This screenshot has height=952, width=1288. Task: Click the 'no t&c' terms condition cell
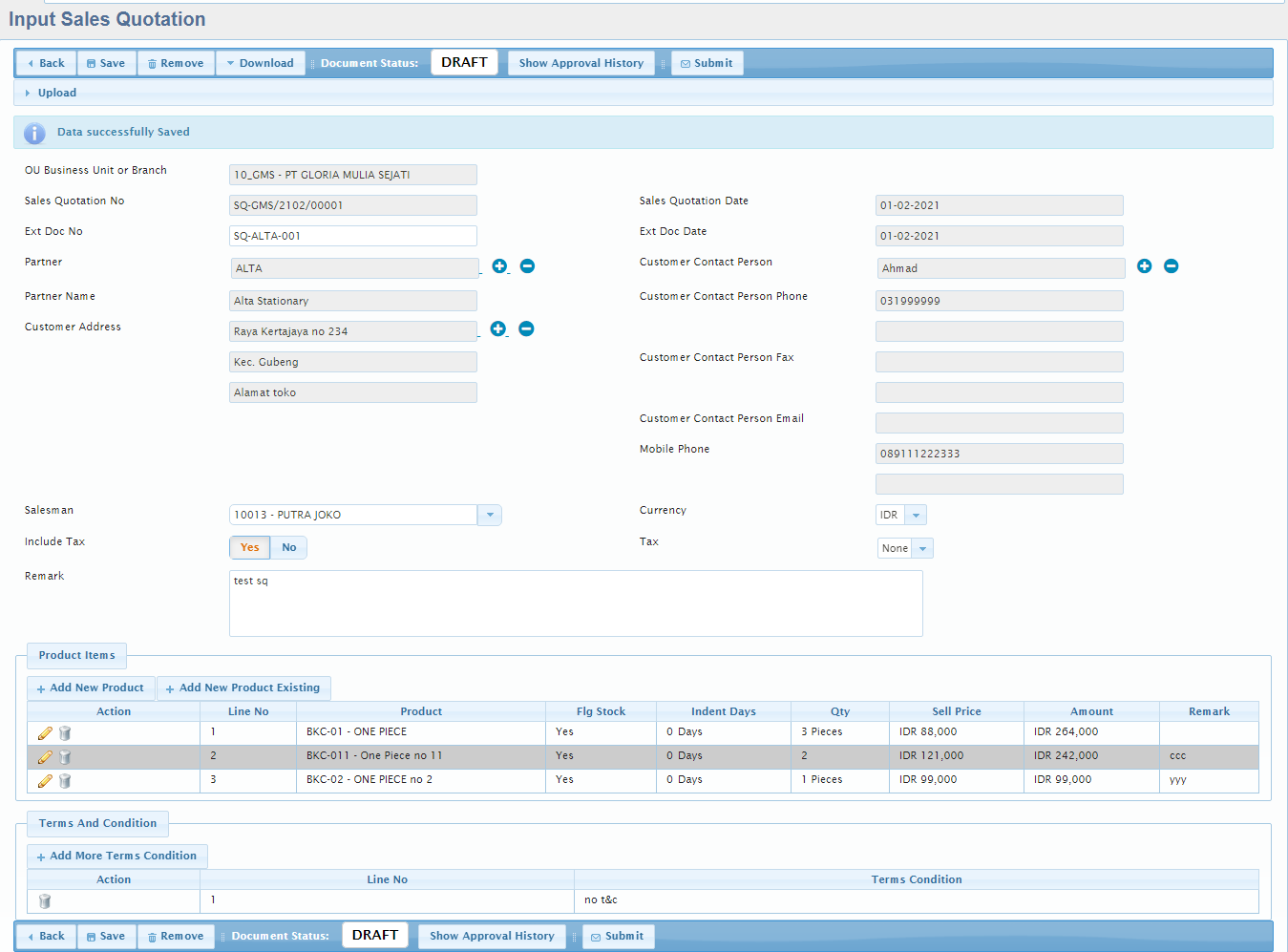(917, 900)
